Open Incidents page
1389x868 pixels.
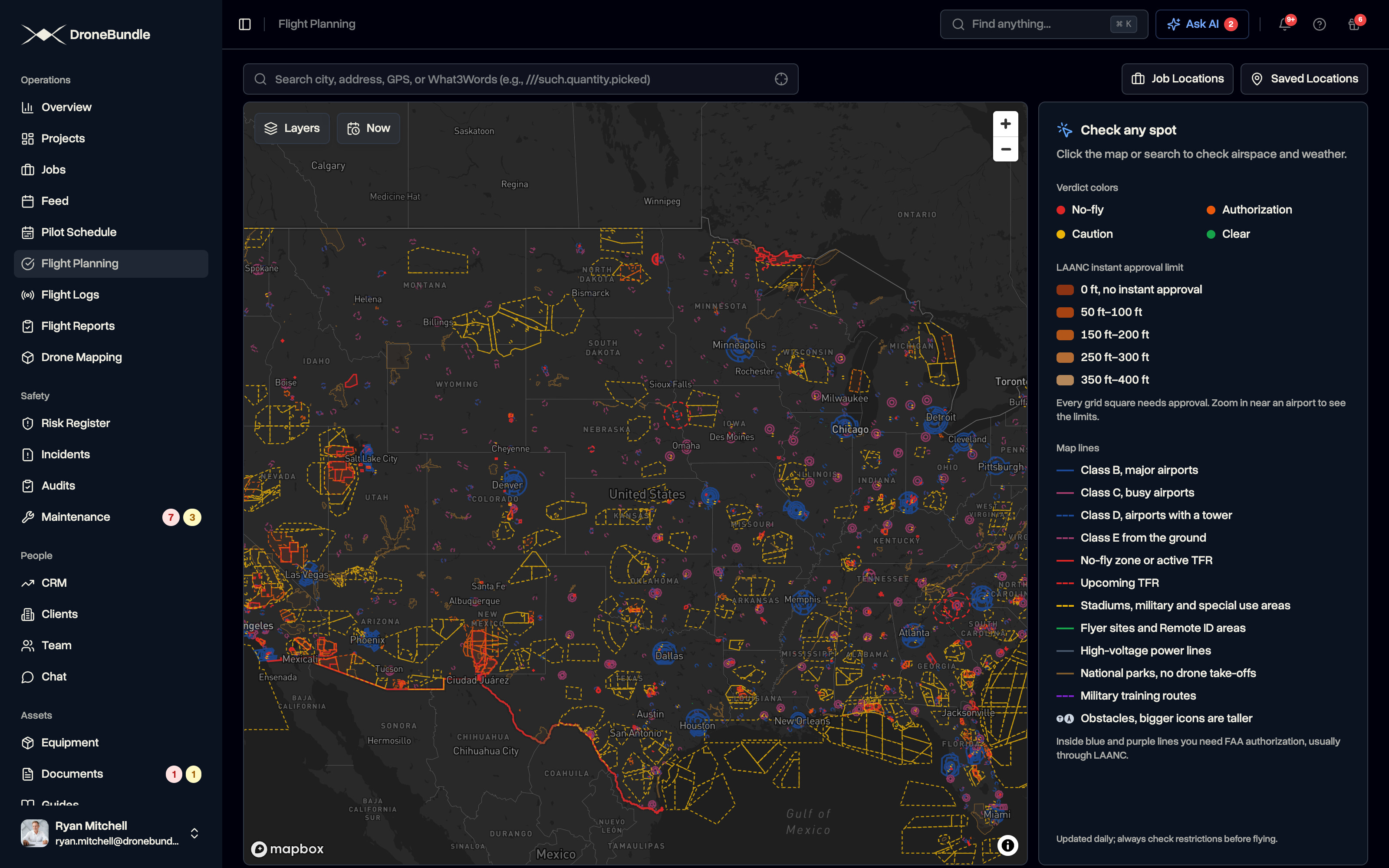click(111, 455)
